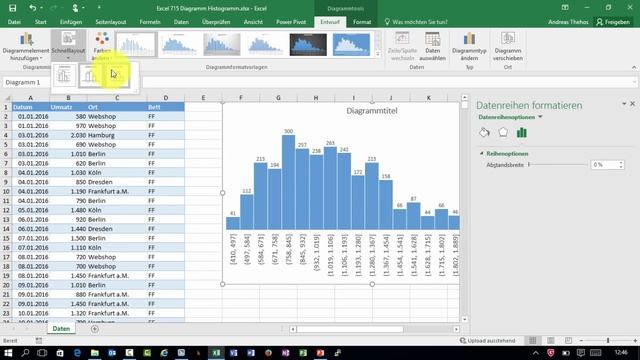Save the workbook with the disk icon
Image resolution: width=640 pixels, height=360 pixels.
pyautogui.click(x=13, y=8)
